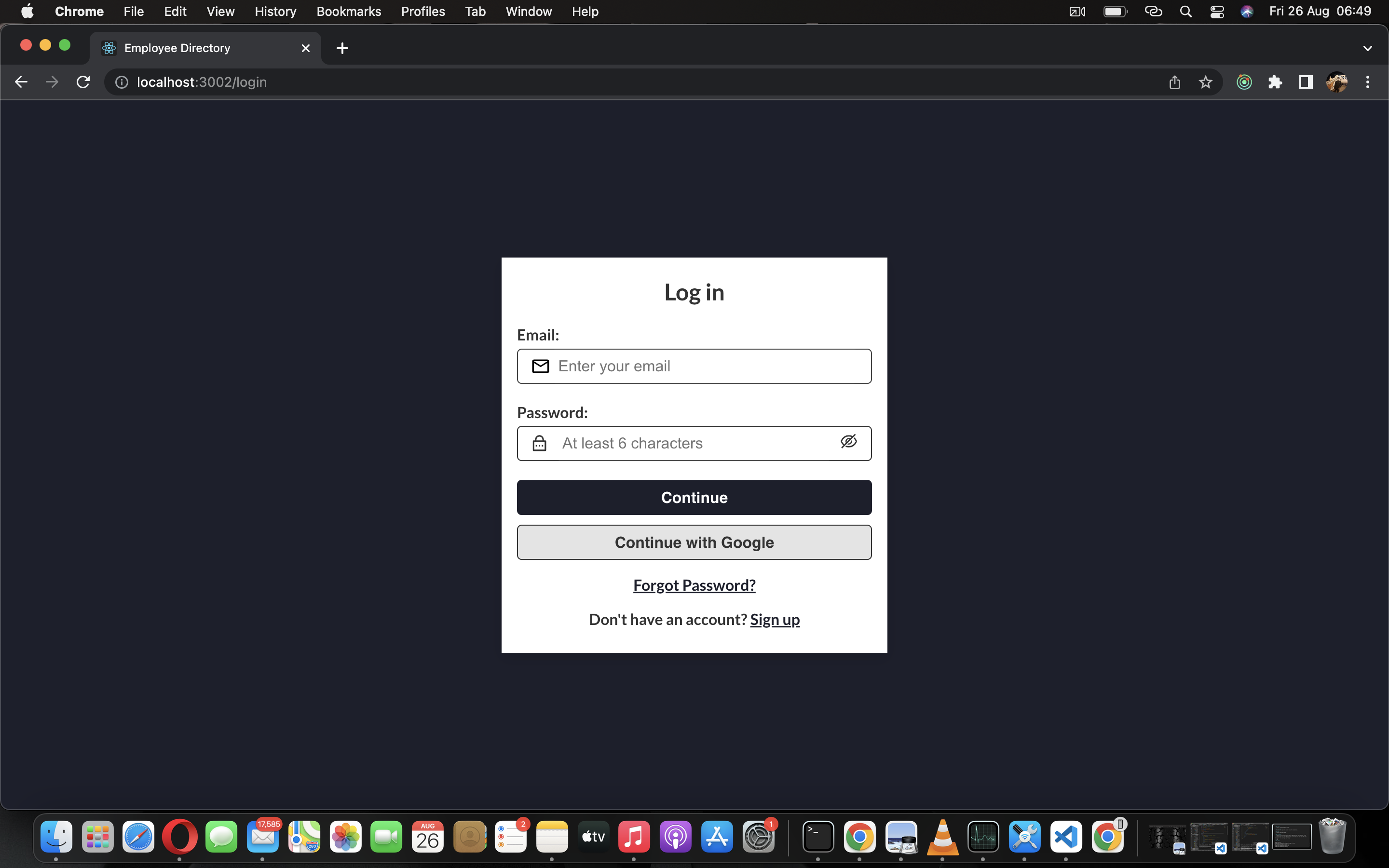This screenshot has width=1389, height=868.
Task: Toggle password visibility with the eye icon
Action: [x=848, y=441]
